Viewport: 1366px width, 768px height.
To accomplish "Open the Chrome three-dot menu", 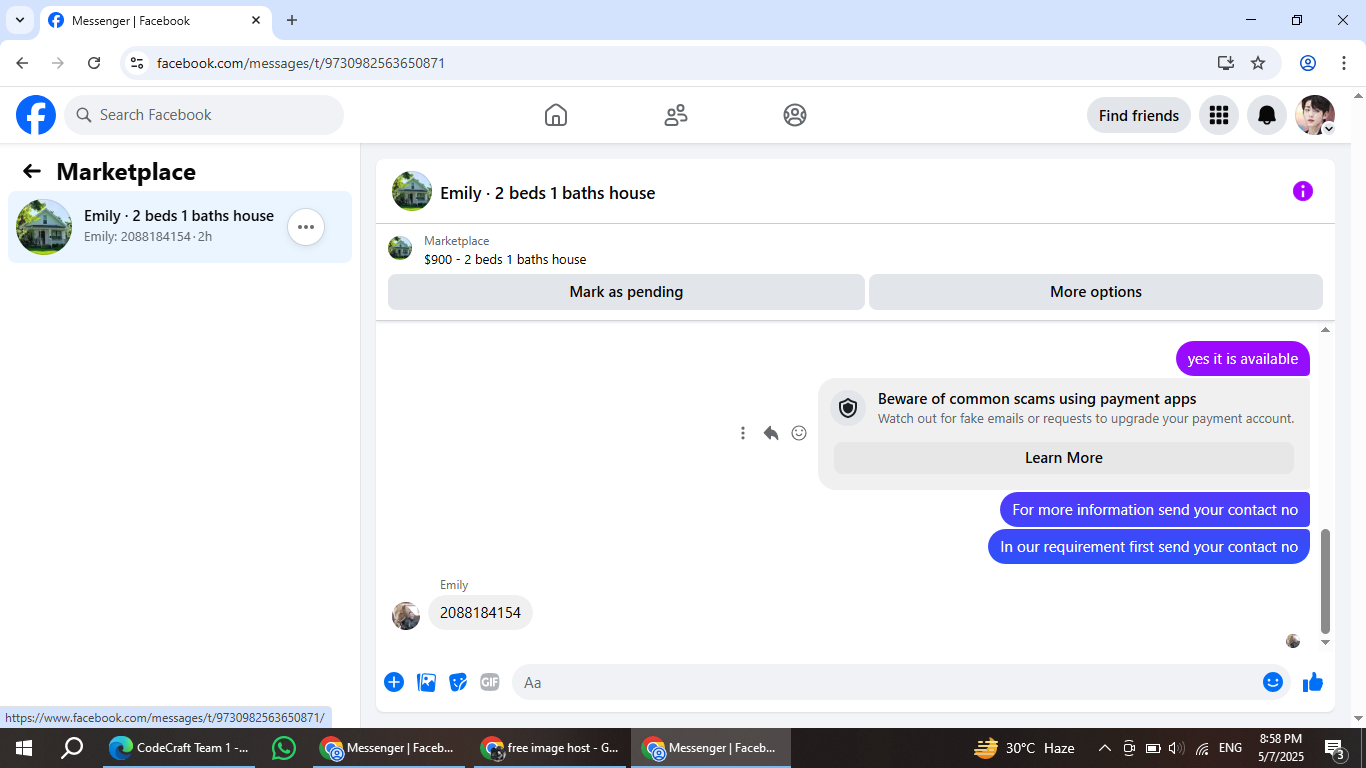I will pyautogui.click(x=1344, y=63).
